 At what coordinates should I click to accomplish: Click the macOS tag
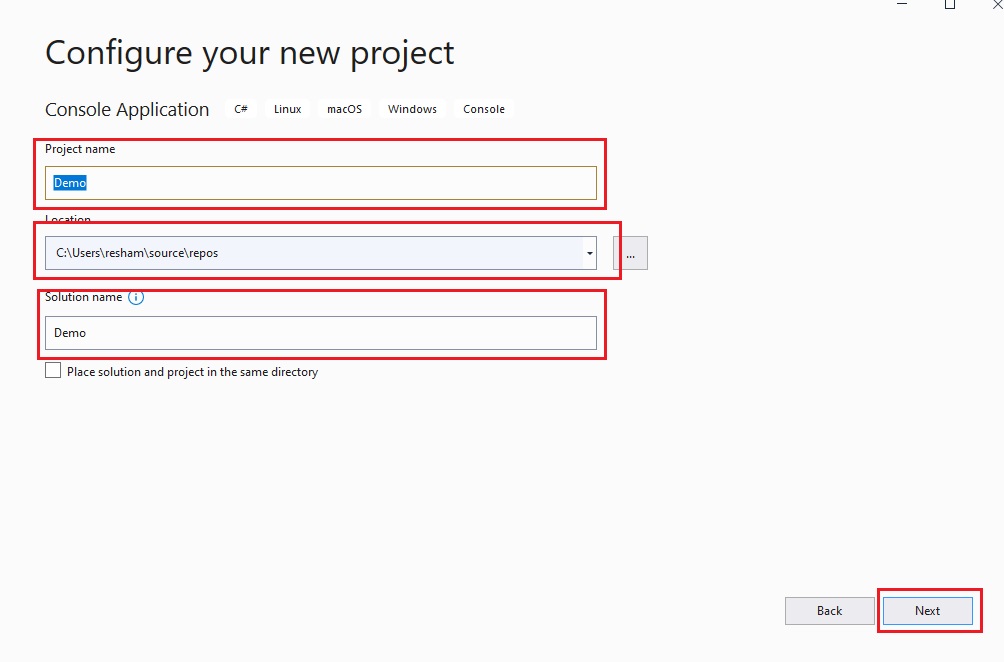click(x=344, y=109)
